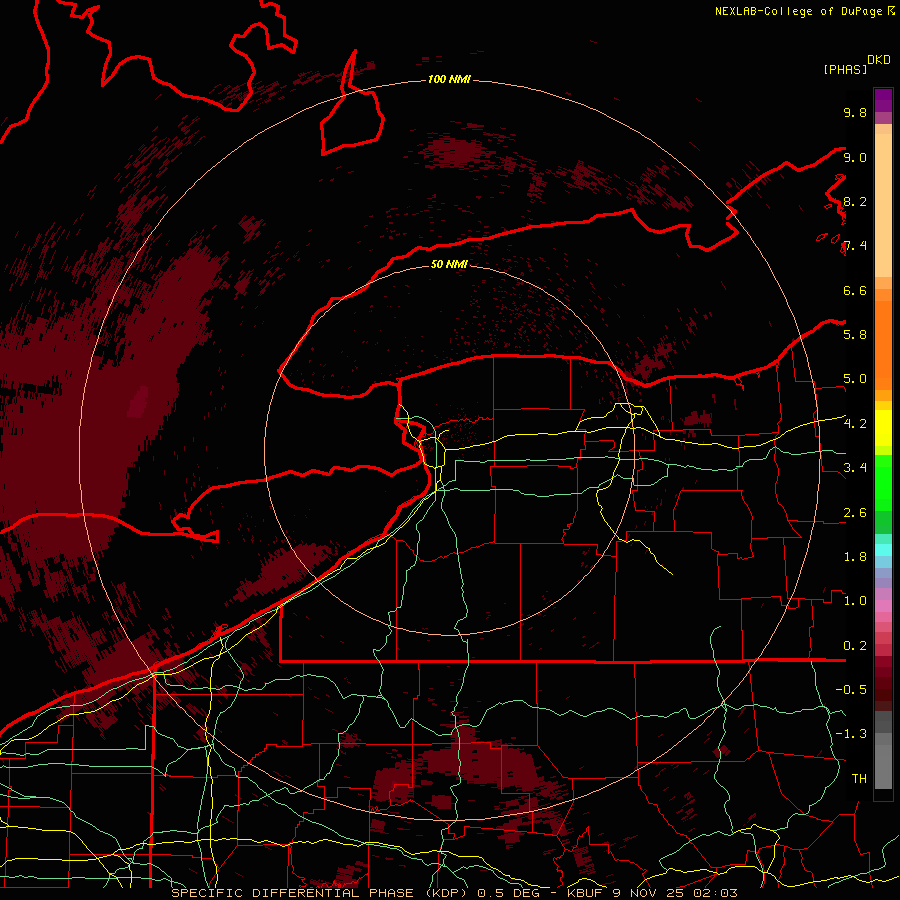Click the 1.0 scale value
The image size is (900, 900).
pos(855,601)
